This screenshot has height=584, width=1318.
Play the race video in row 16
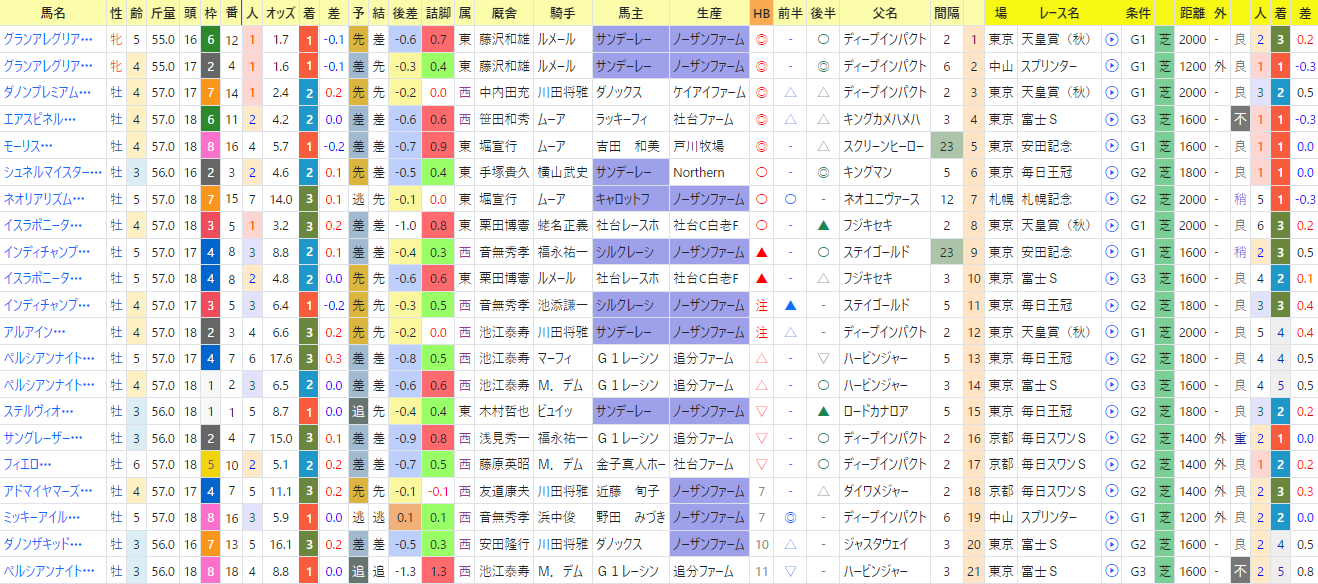1112,437
